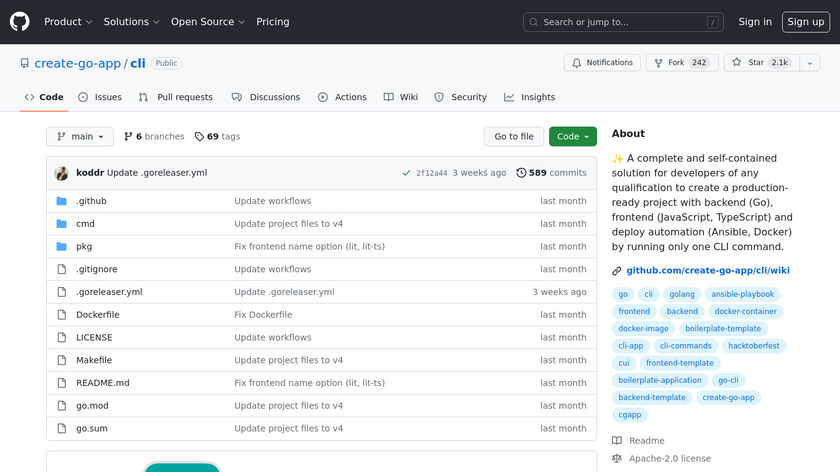Focus the Search or jump to field
This screenshot has width=840, height=472.
[623, 22]
